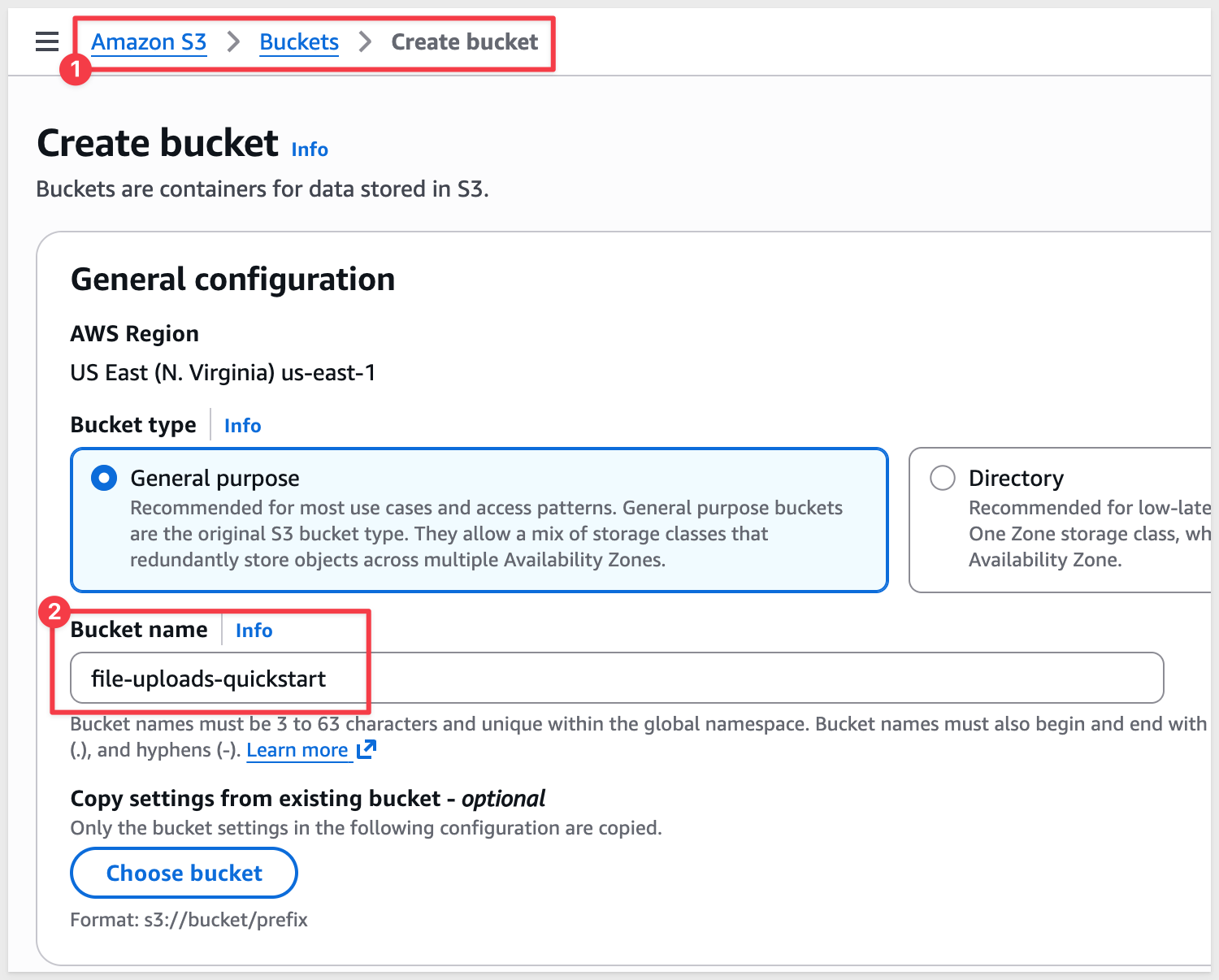Click the Bucket name text field
The width and height of the screenshot is (1219, 980).
click(616, 678)
